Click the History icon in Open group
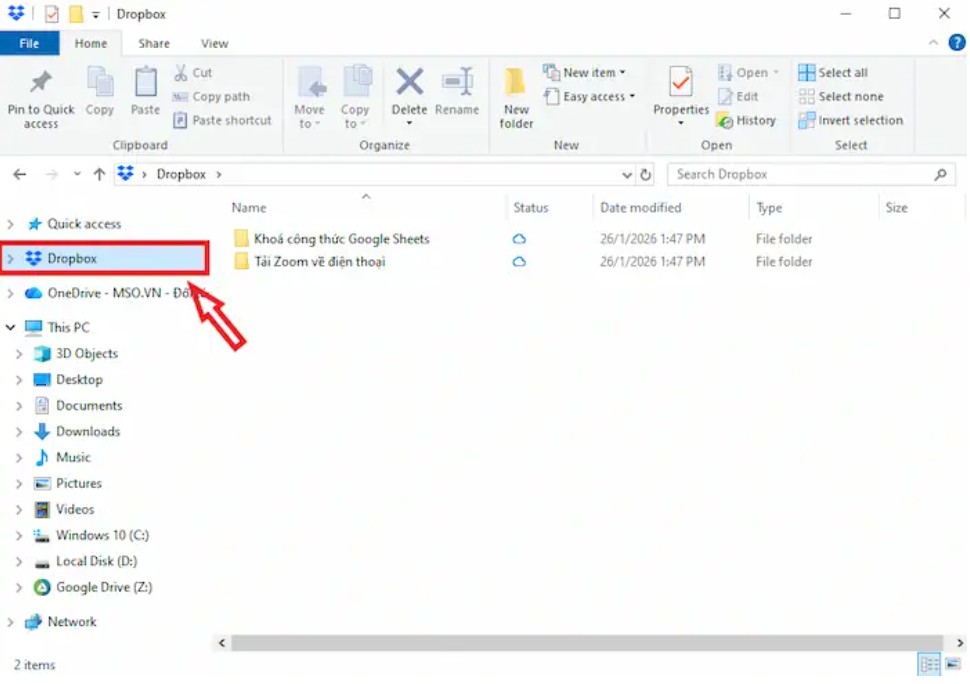The image size is (970, 684). click(746, 120)
